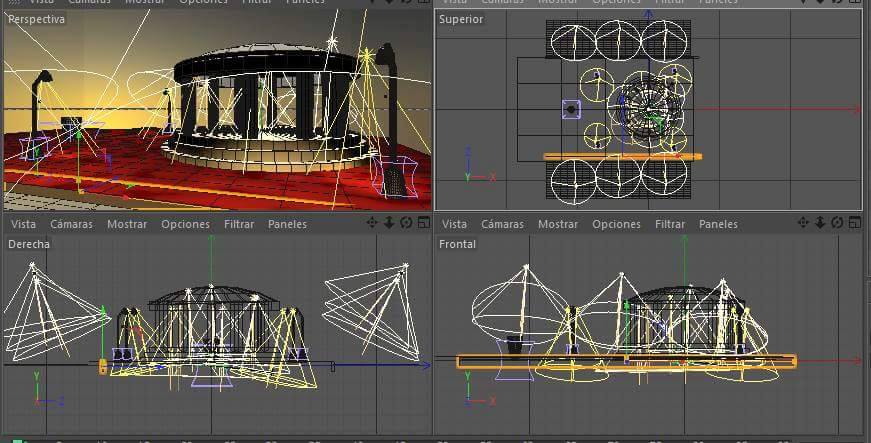Open Cámaras menu in the Derecha viewport
Screen dimensions: 871x443
[71, 224]
